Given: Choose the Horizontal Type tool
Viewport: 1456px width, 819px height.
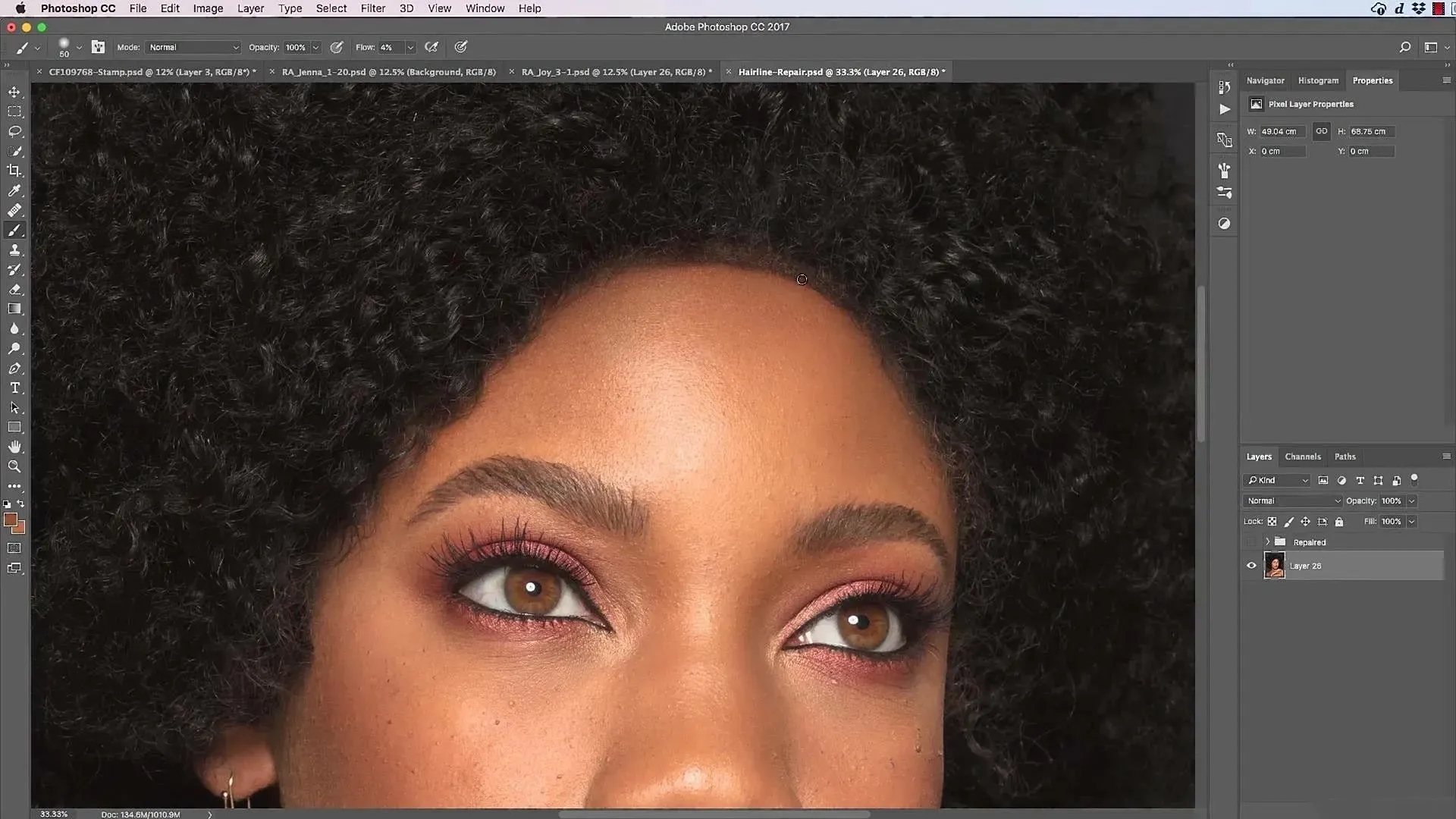Looking at the screenshot, I should [x=14, y=388].
